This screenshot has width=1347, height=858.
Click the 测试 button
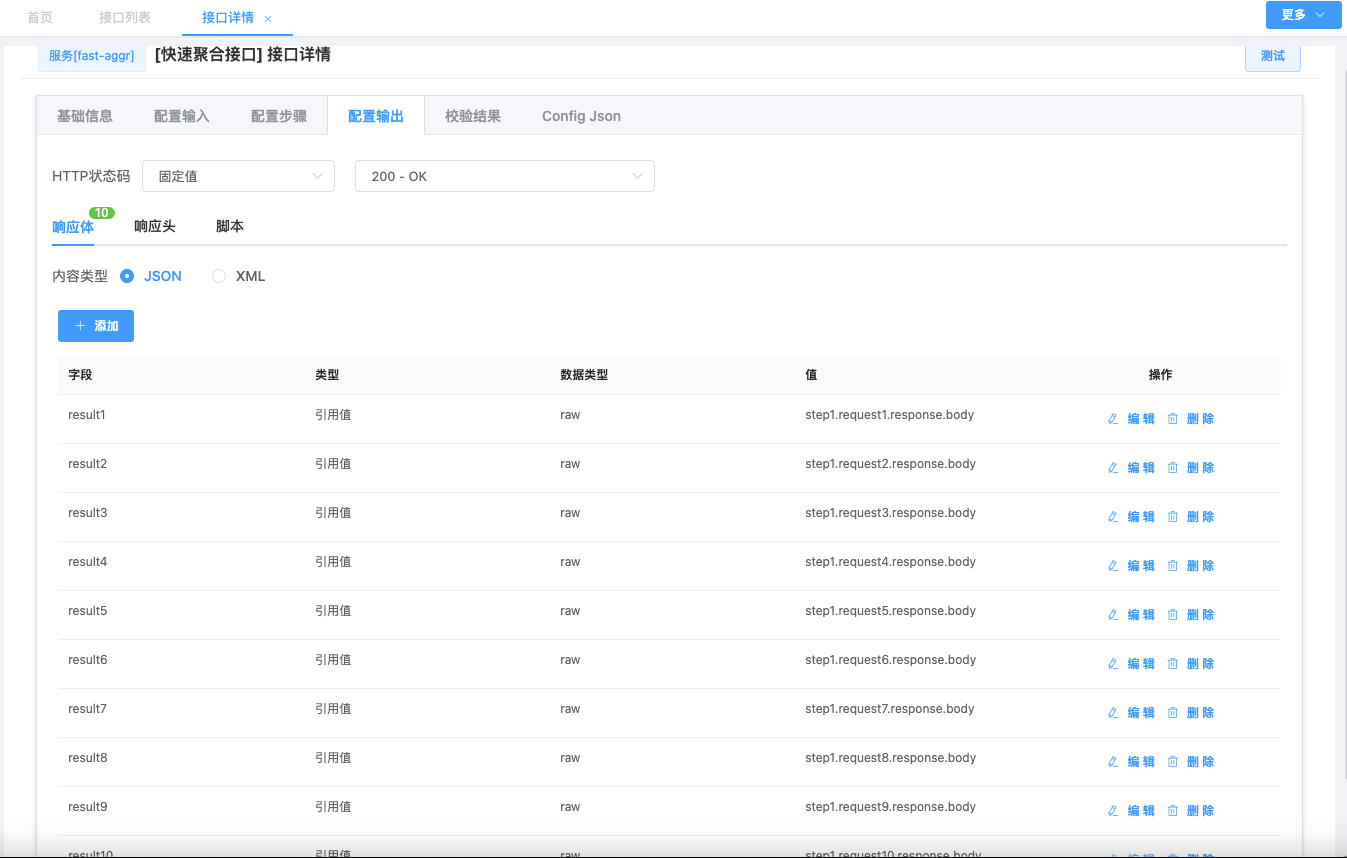[1272, 56]
